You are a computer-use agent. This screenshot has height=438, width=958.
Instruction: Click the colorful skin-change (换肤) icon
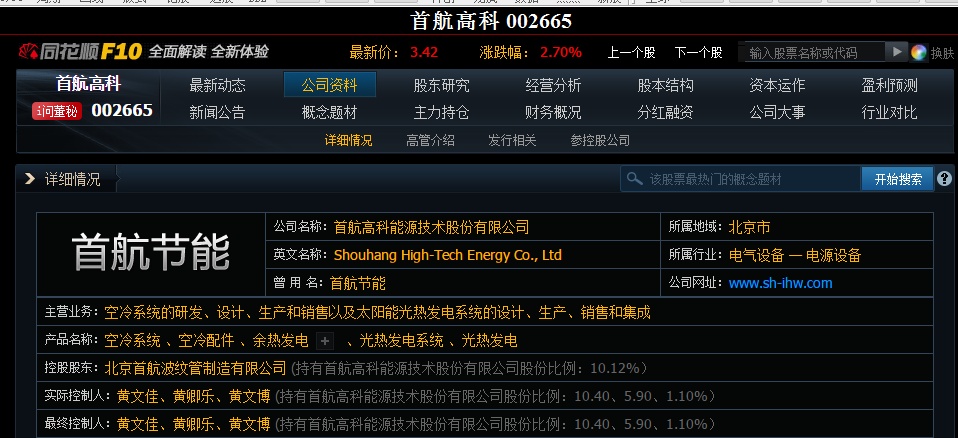click(x=918, y=52)
